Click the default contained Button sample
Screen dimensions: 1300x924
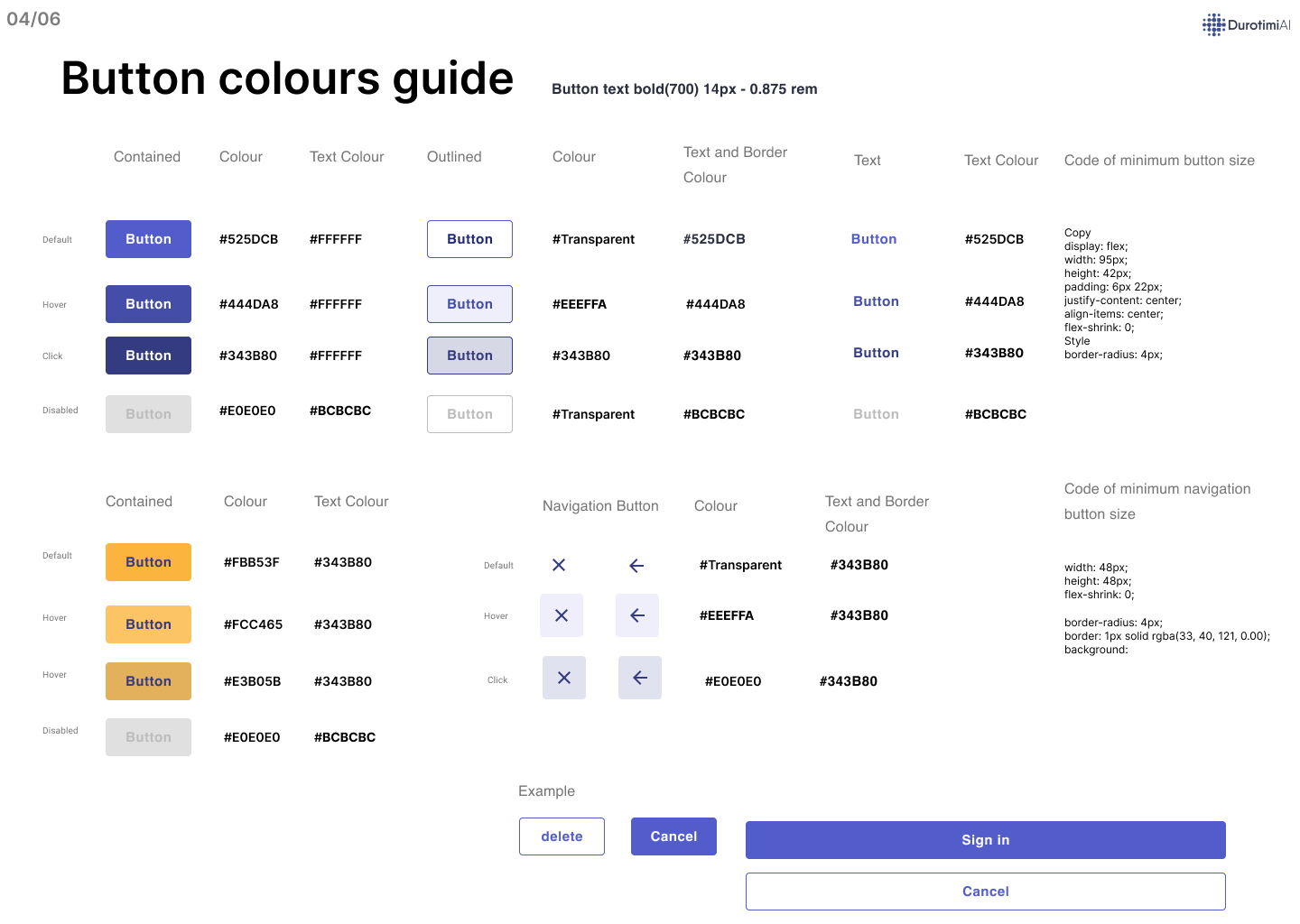coord(148,238)
